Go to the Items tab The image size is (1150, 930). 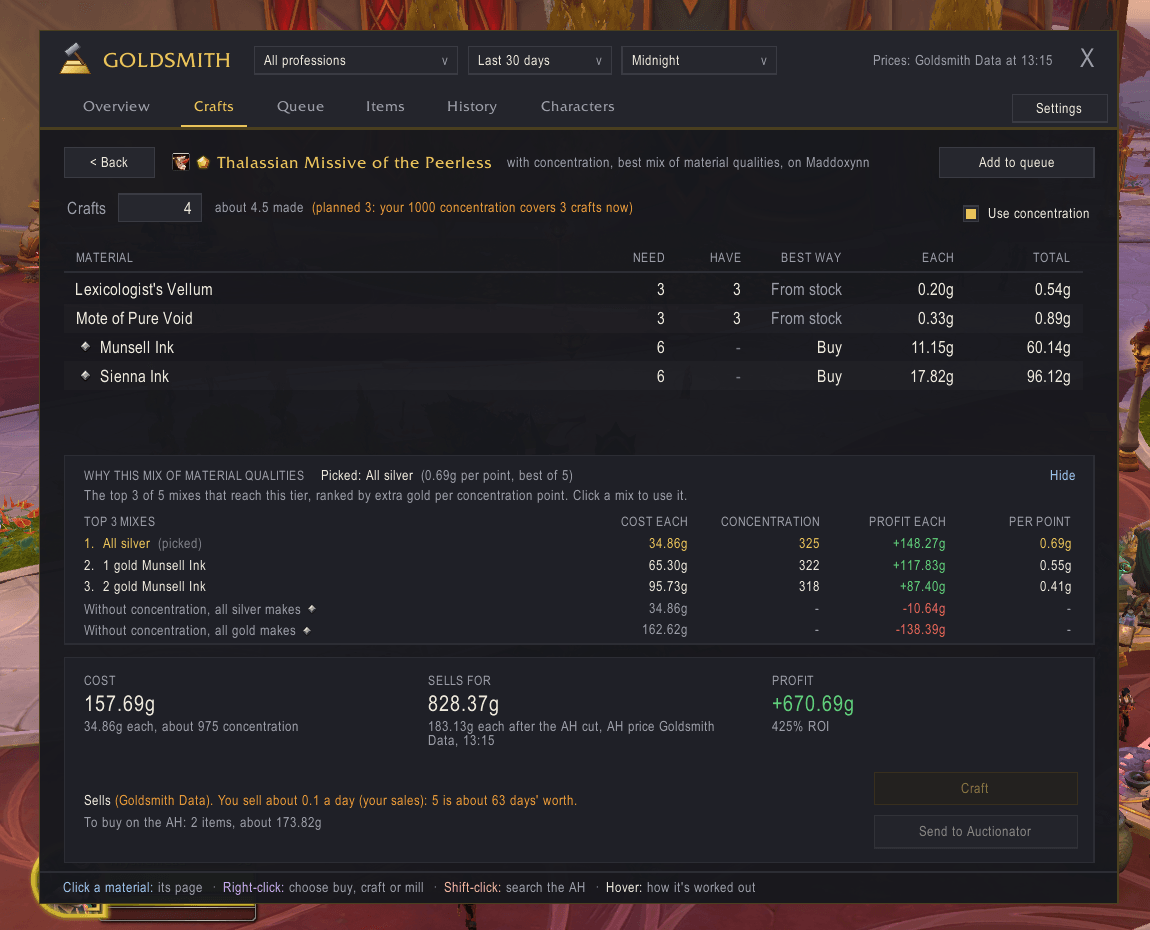[x=385, y=106]
